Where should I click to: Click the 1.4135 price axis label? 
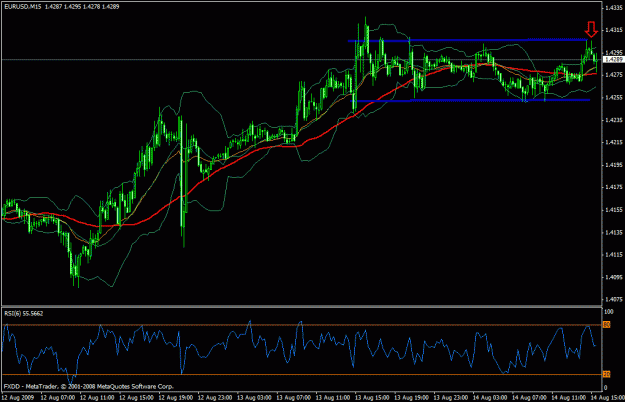613,232
